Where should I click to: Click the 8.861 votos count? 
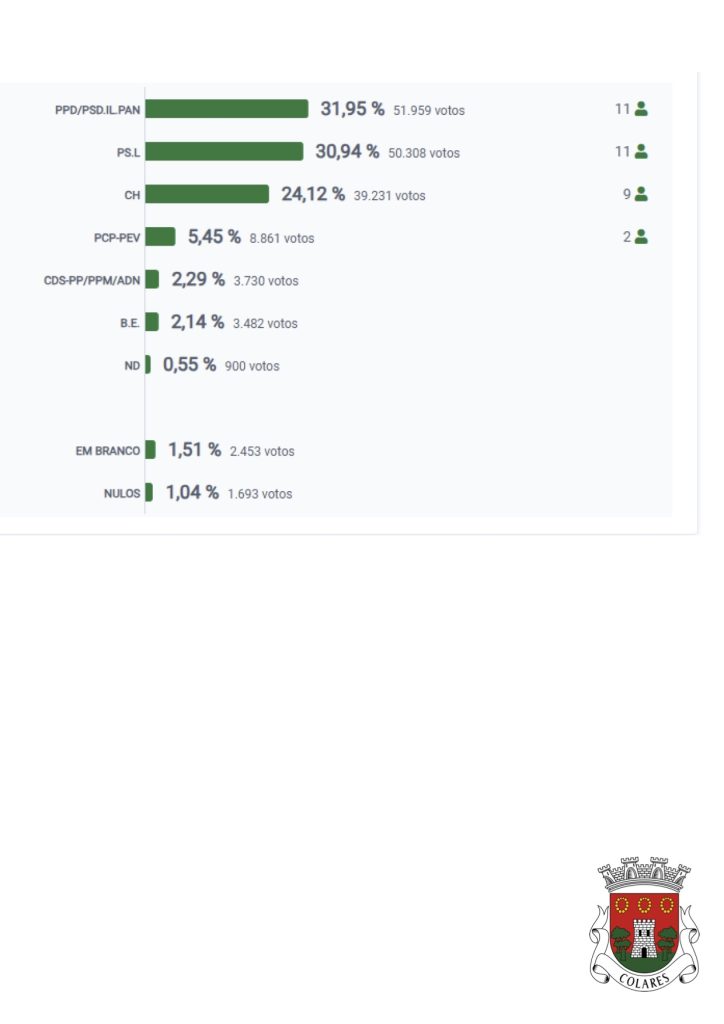[x=281, y=239]
